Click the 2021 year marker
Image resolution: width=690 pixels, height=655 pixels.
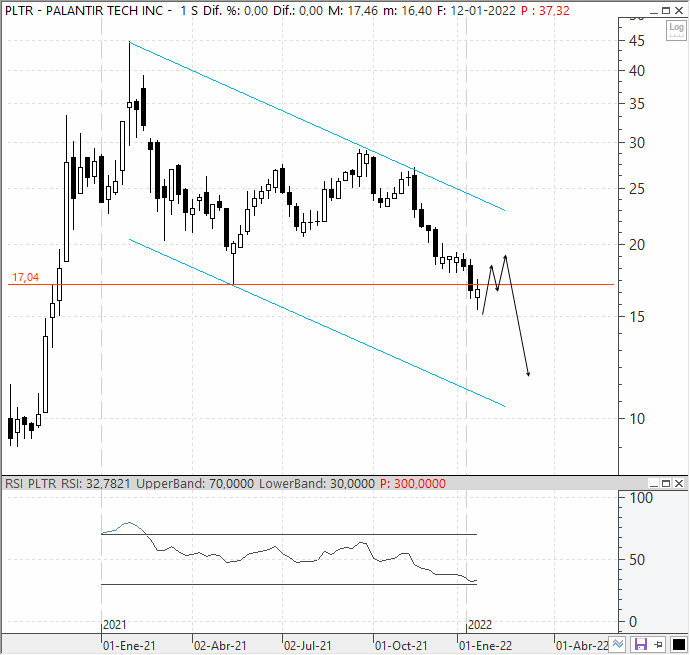click(x=114, y=625)
